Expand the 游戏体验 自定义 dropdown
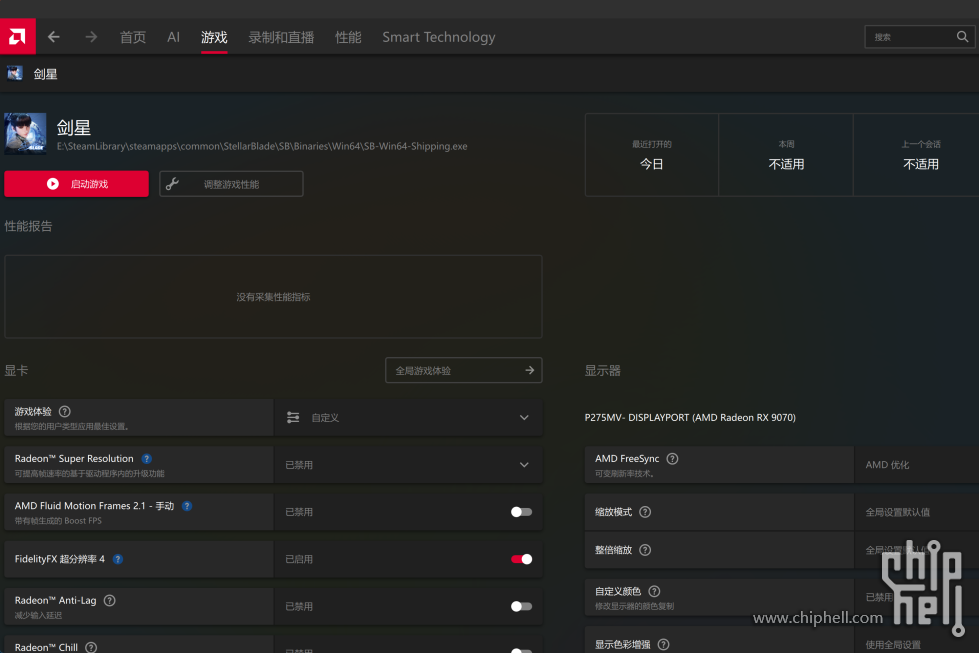This screenshot has width=979, height=653. (408, 418)
